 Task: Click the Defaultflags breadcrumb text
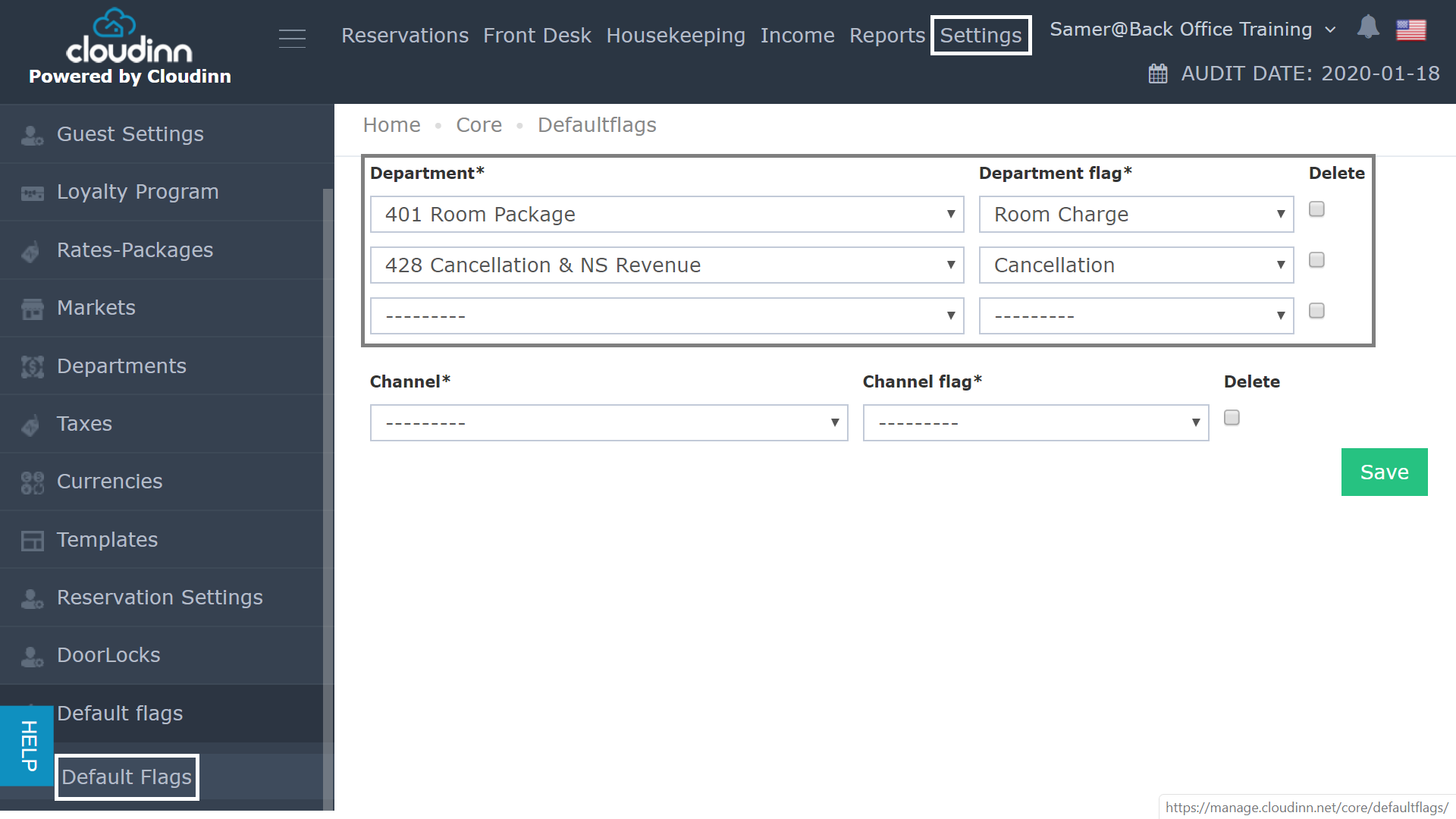tap(597, 125)
